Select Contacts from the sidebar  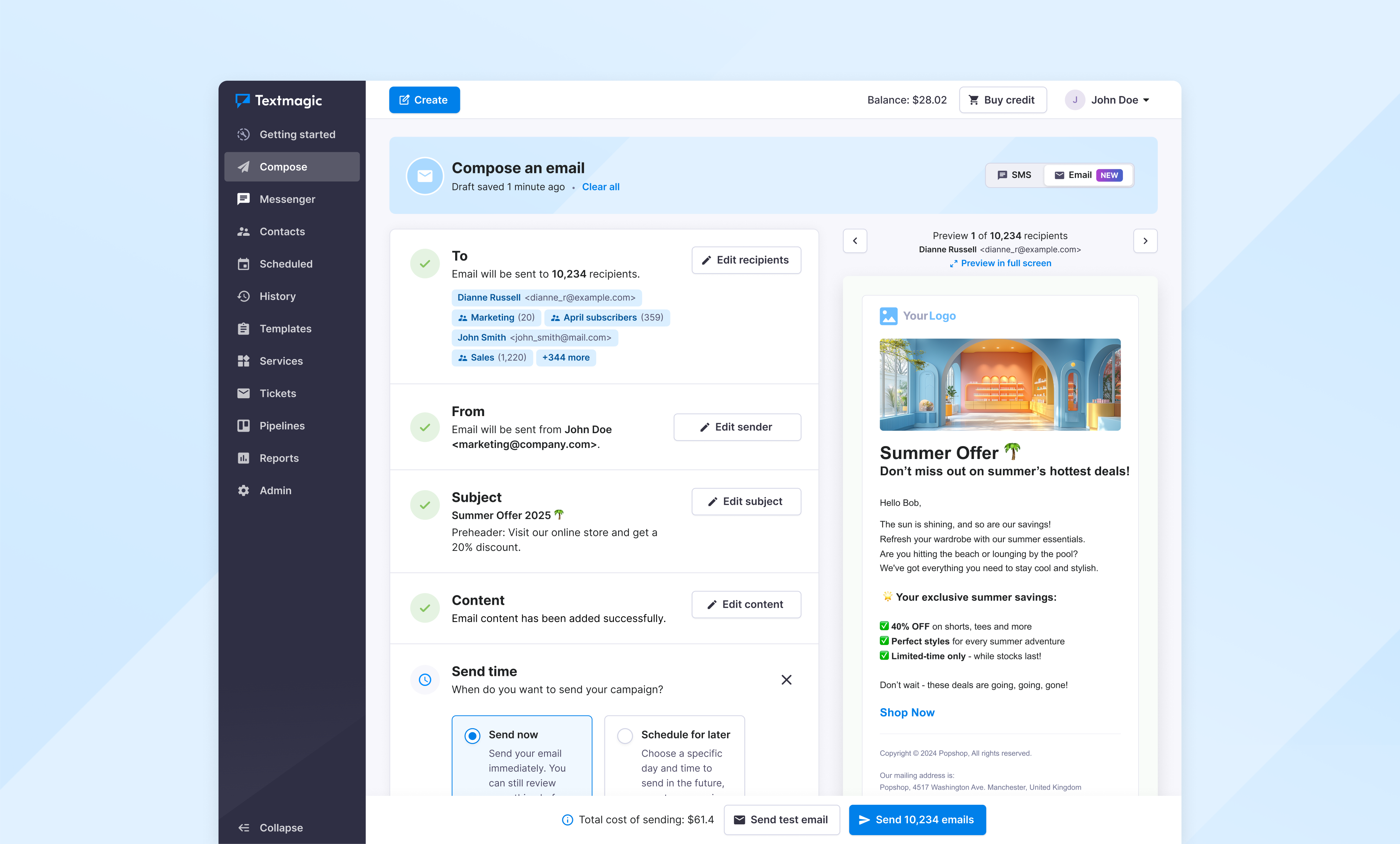281,231
